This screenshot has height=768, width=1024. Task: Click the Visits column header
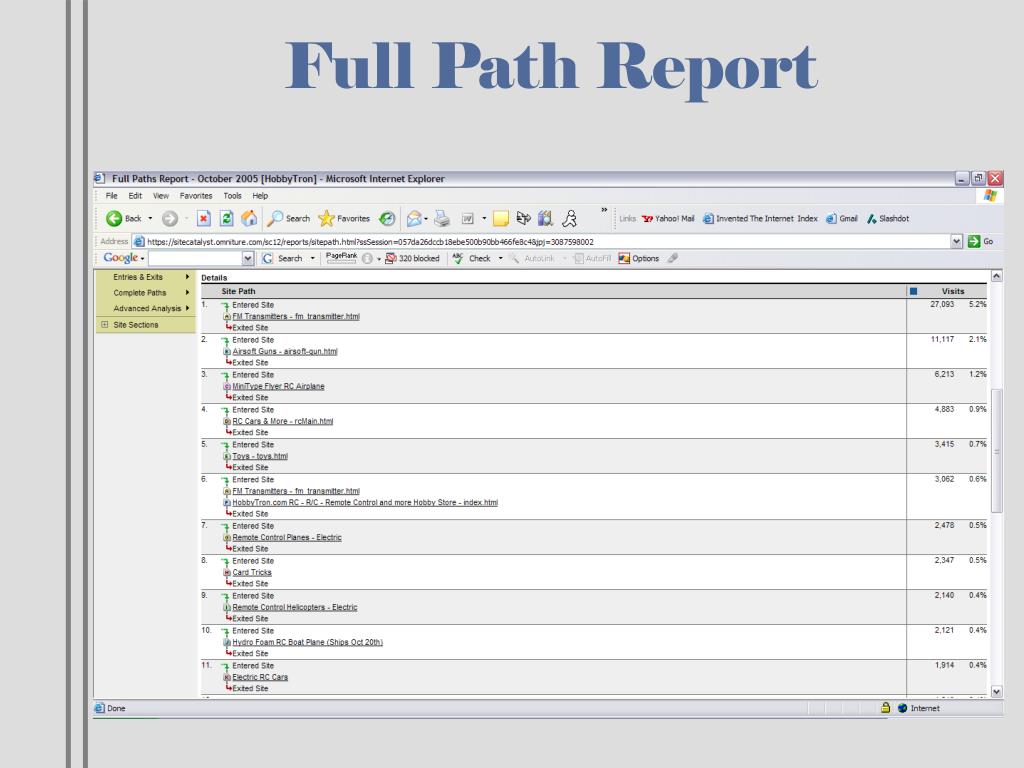(x=953, y=291)
